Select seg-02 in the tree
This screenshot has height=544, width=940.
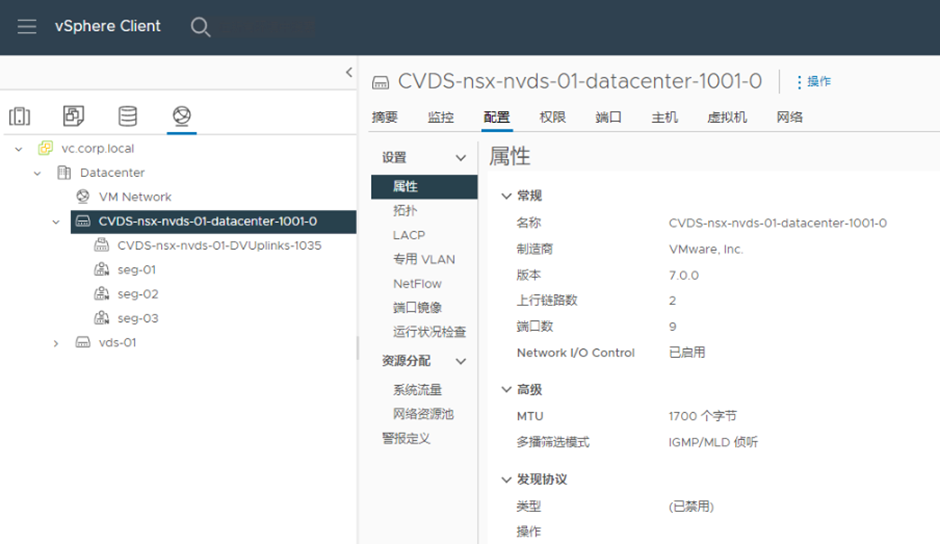point(138,294)
